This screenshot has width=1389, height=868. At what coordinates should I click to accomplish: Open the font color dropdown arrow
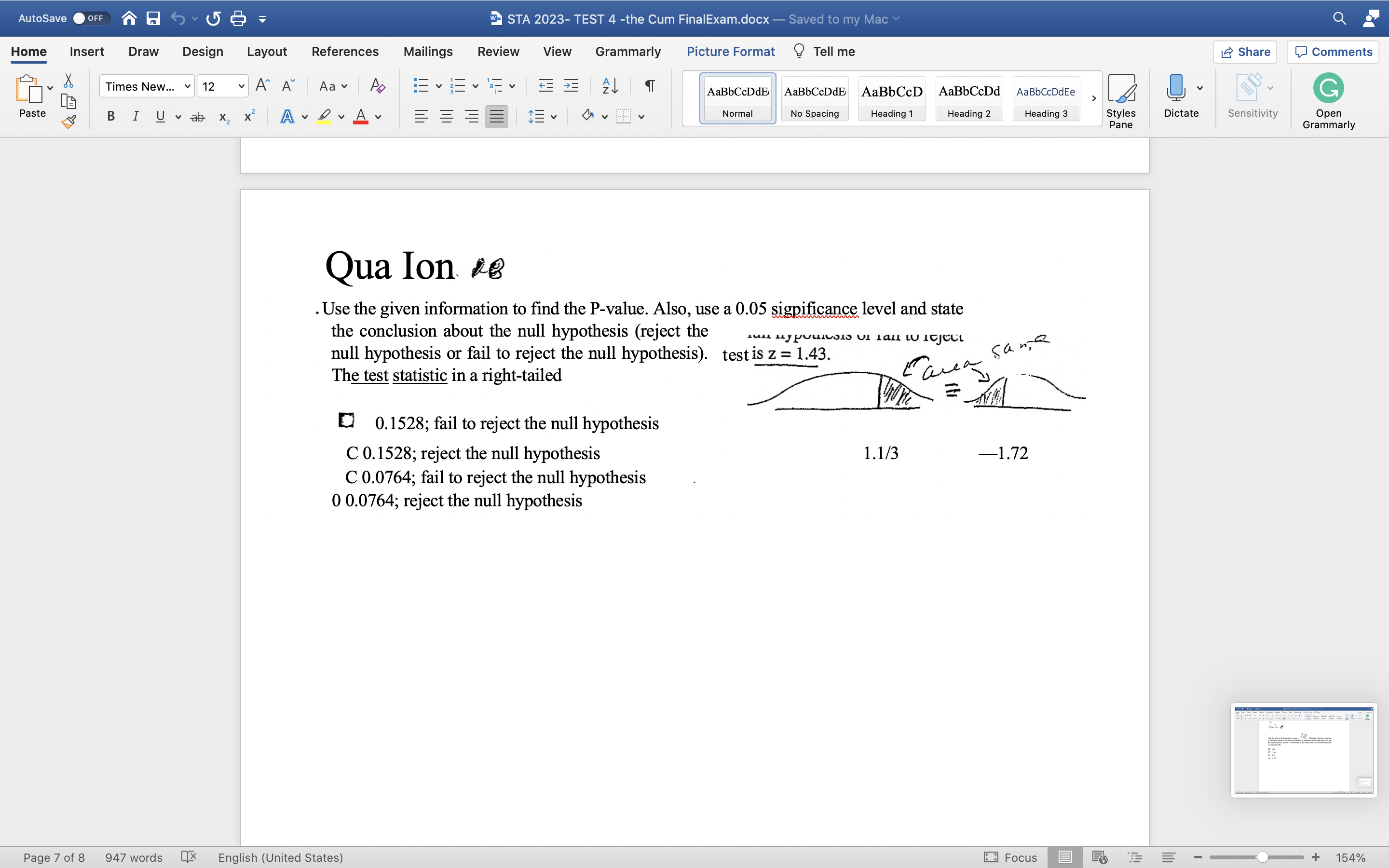pos(377,117)
